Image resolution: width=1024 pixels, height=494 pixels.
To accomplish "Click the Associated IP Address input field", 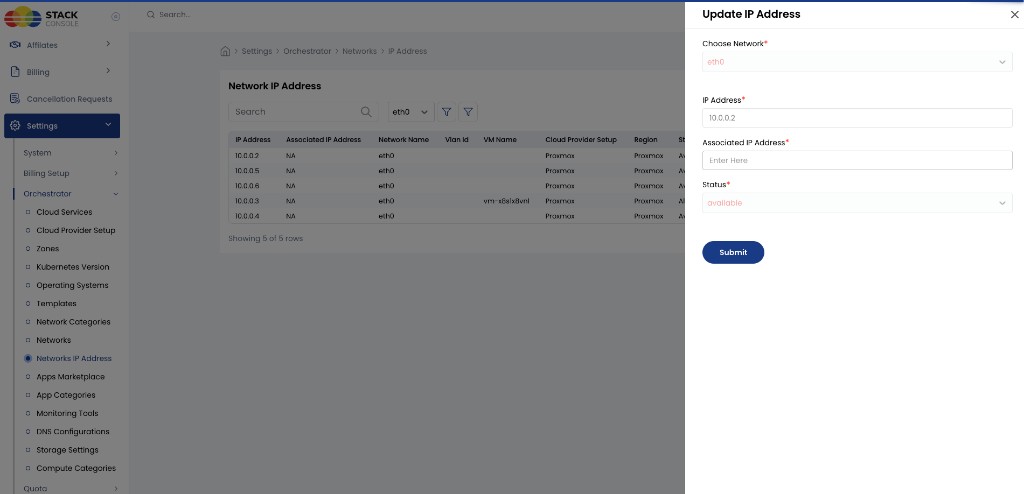I will pos(857,160).
